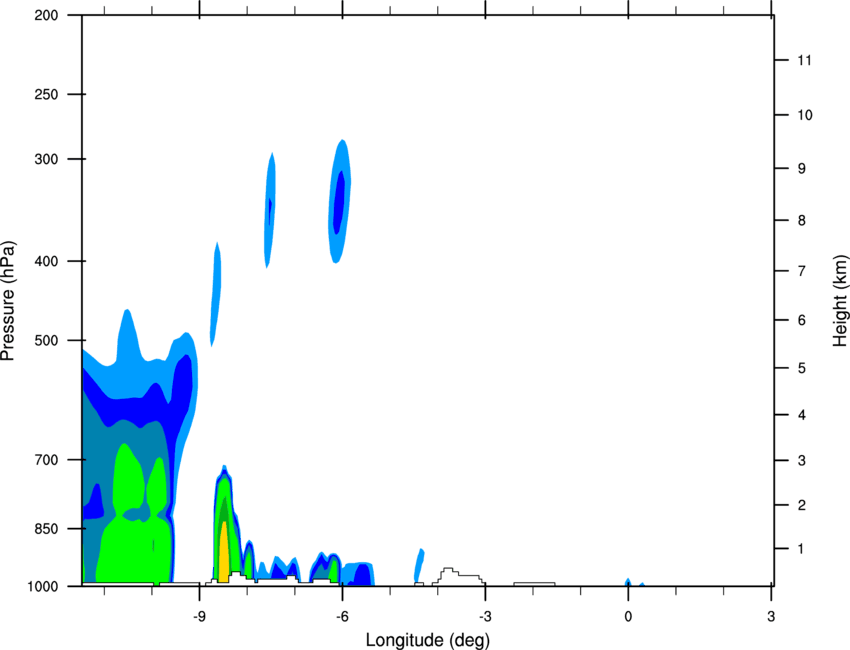Click the 'Longitude (deg)' axis title
This screenshot has width=850, height=650.
pos(428,640)
